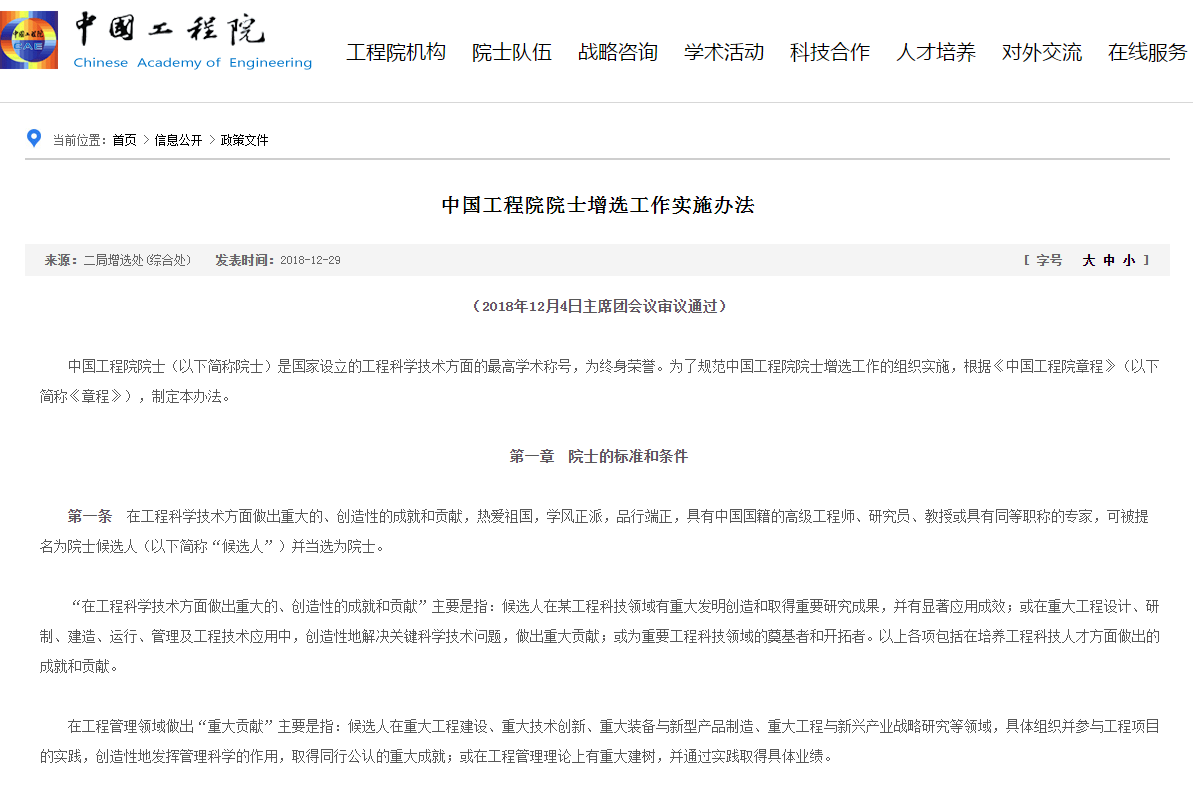The image size is (1193, 786).
Task: Click the Chinese Academy of Engineering English text
Action: [x=192, y=62]
